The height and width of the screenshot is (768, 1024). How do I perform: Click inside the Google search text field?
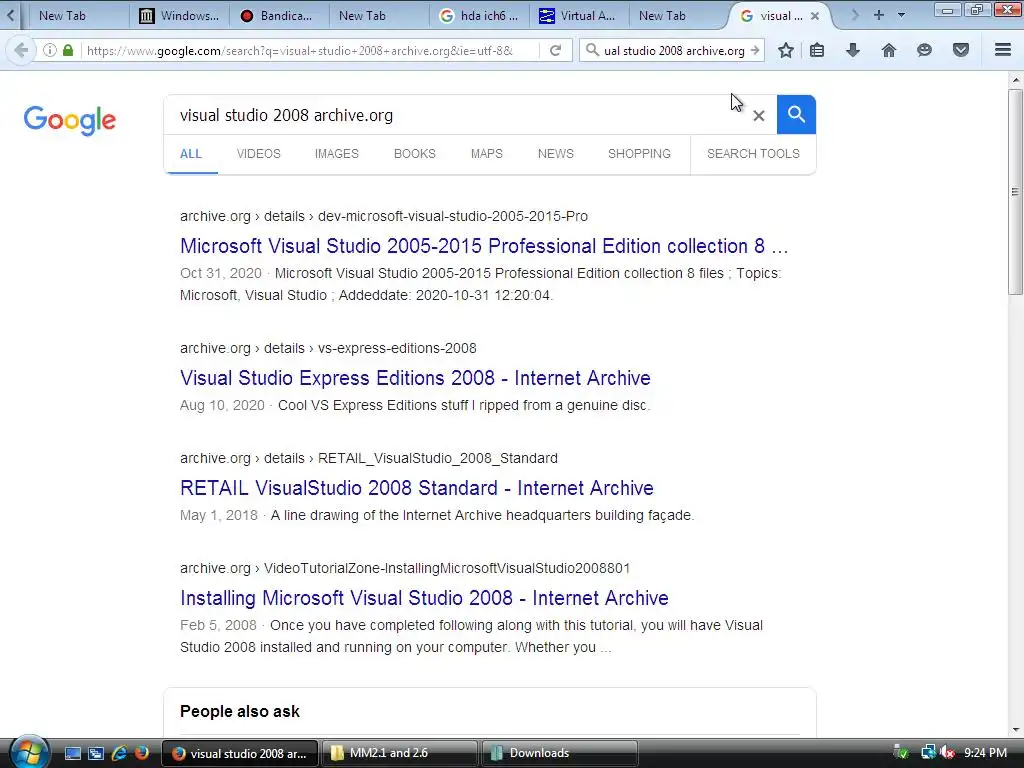coord(457,115)
